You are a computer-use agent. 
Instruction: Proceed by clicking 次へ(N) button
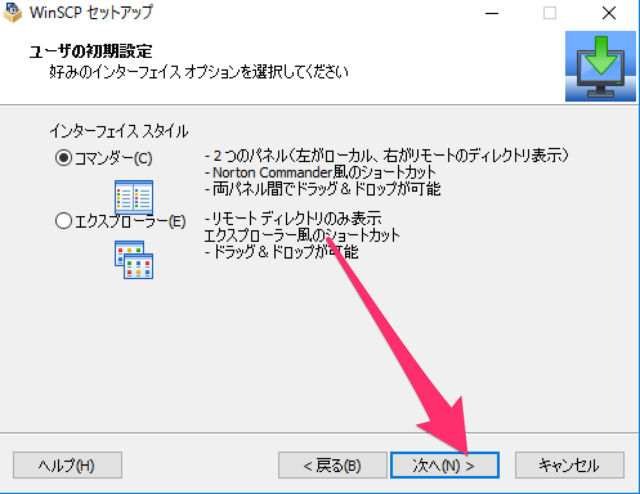point(444,465)
